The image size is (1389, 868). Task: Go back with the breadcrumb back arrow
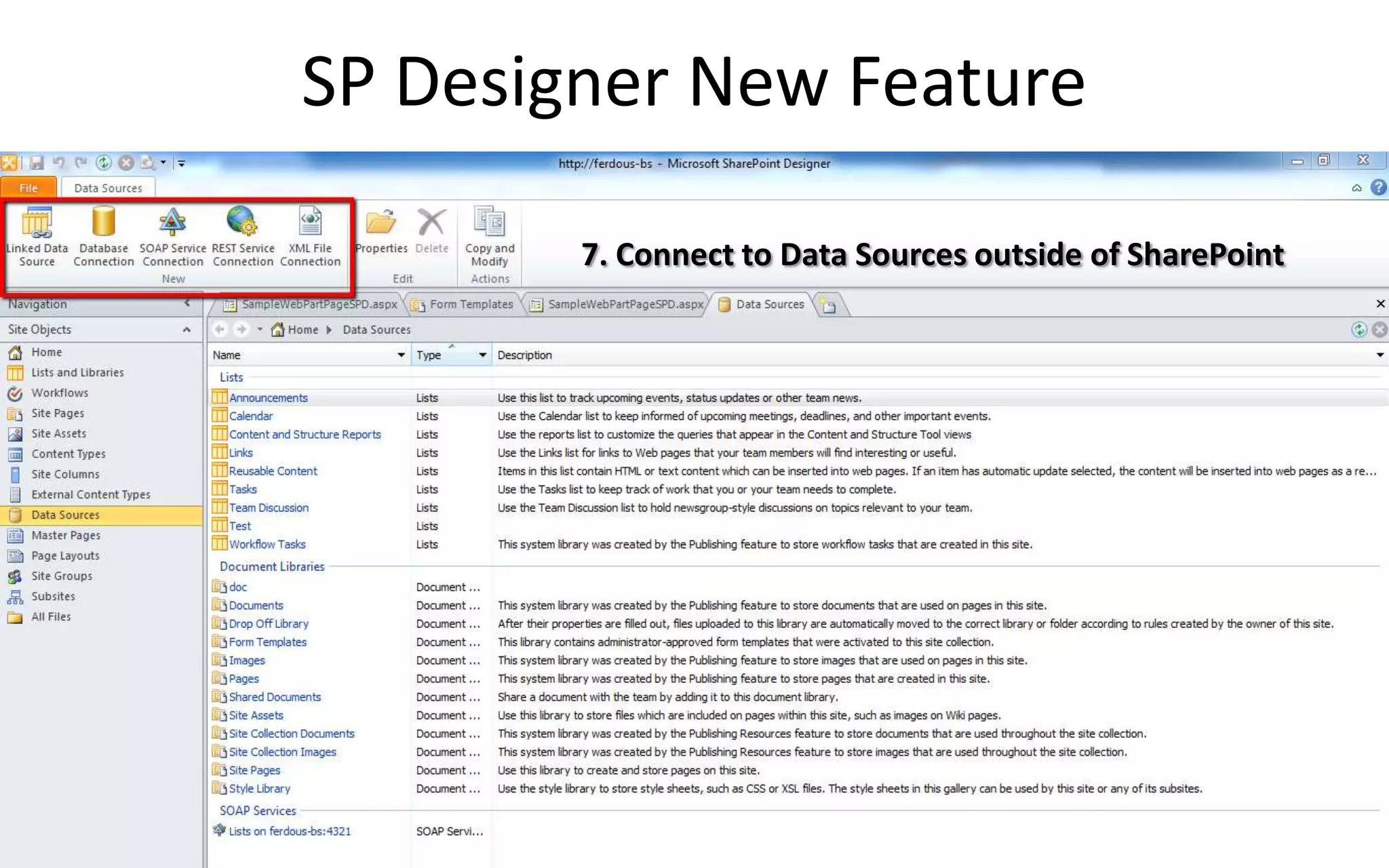(x=220, y=330)
